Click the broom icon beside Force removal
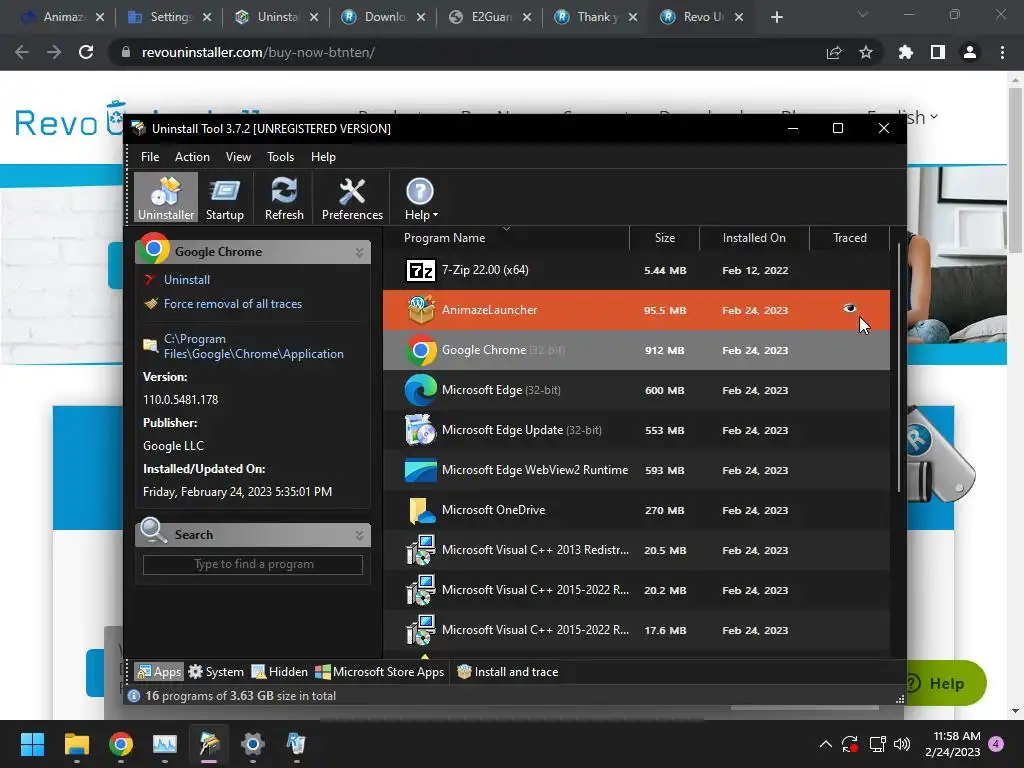This screenshot has height=768, width=1024. click(151, 304)
